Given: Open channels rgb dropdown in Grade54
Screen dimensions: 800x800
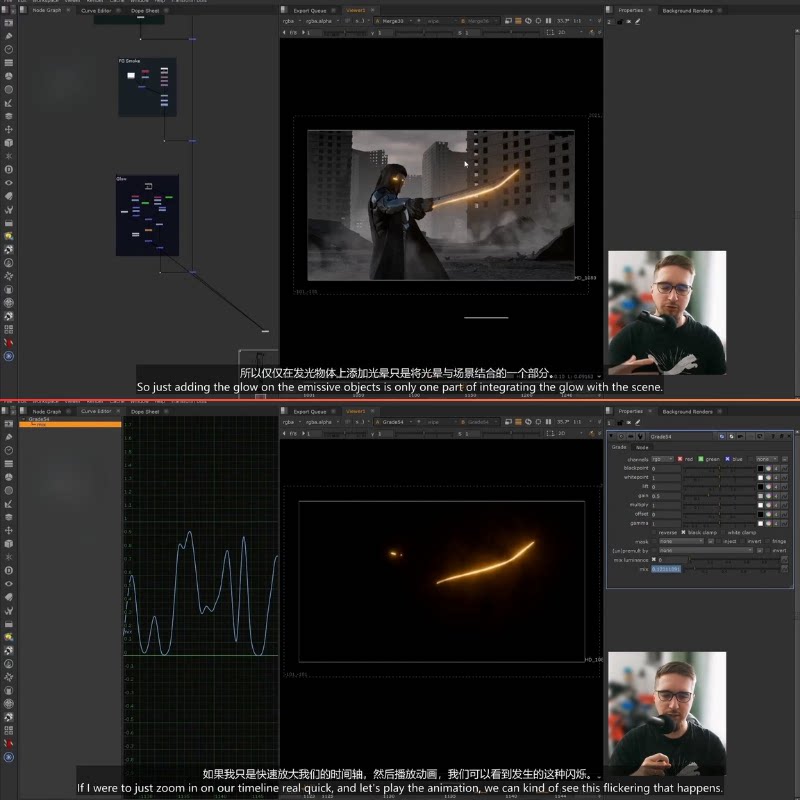Looking at the screenshot, I should 662,459.
